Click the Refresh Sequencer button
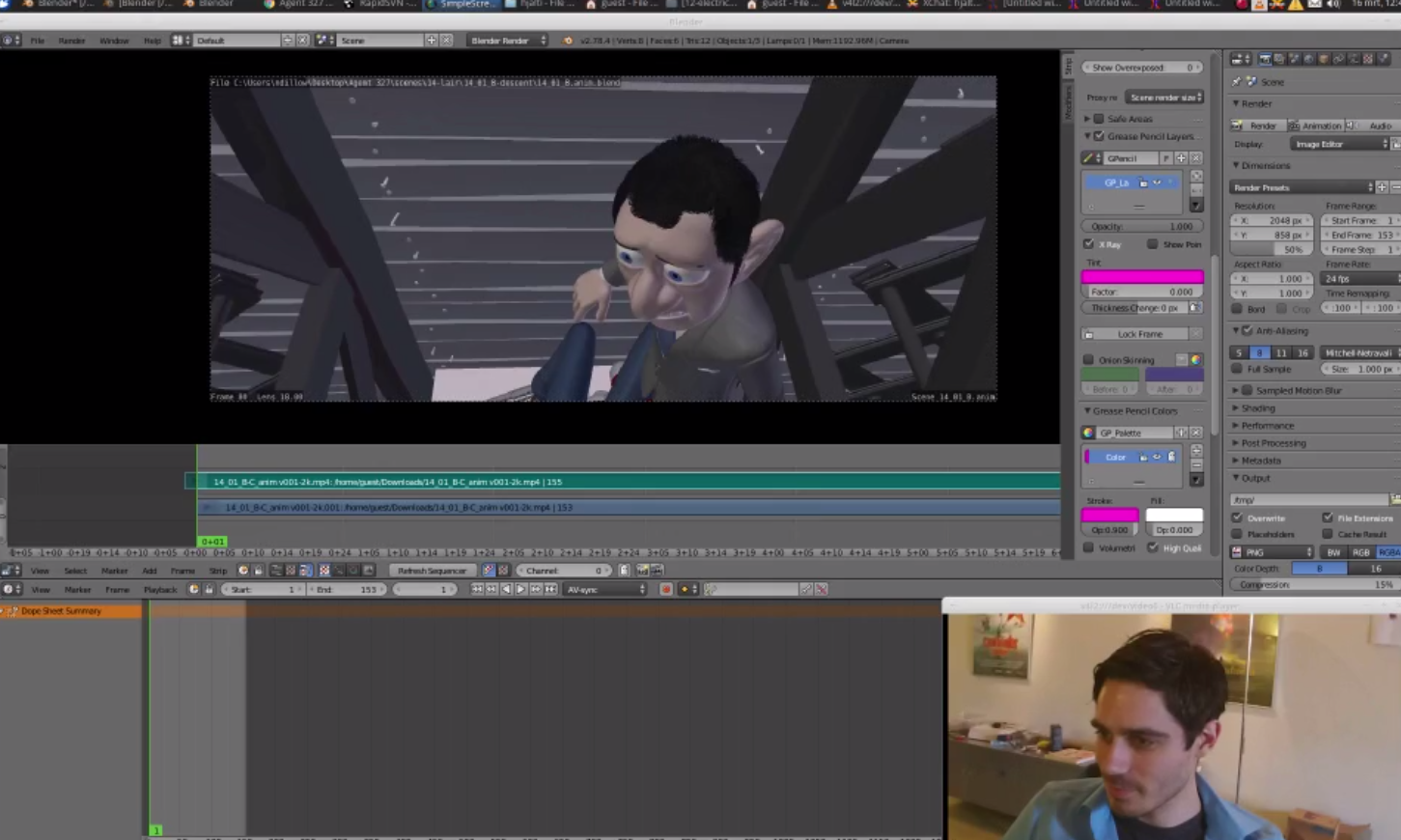Image resolution: width=1401 pixels, height=840 pixels. pyautogui.click(x=431, y=571)
